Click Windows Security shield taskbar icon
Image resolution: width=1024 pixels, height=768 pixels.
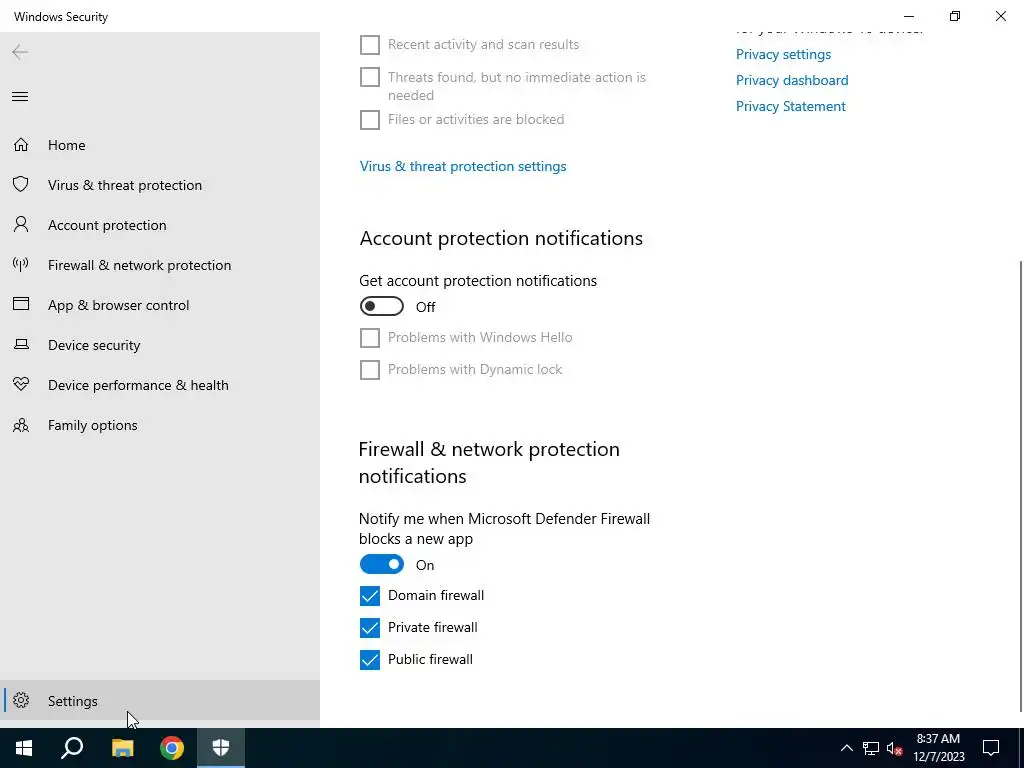(221, 748)
